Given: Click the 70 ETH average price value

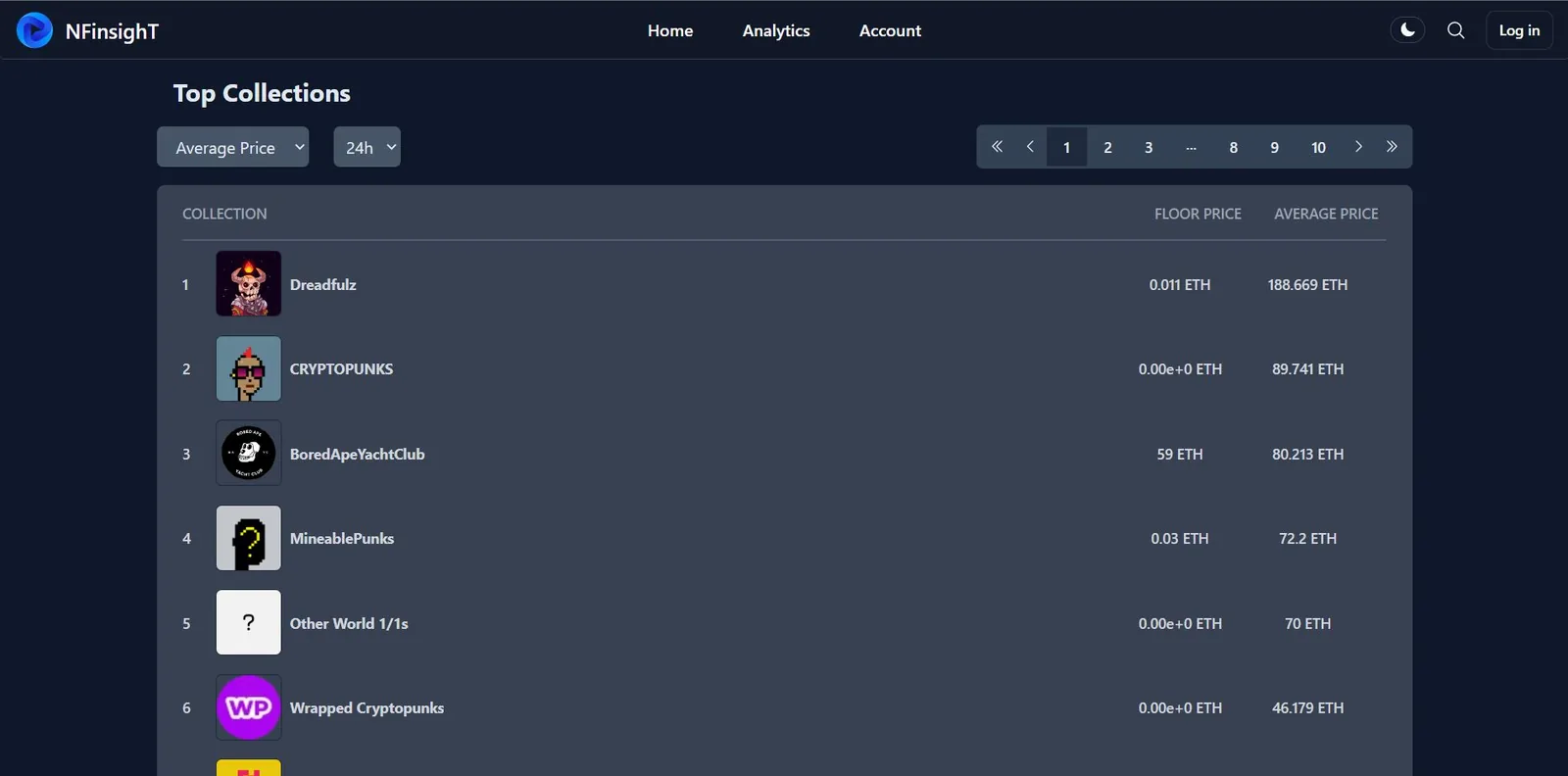Looking at the screenshot, I should 1307,624.
